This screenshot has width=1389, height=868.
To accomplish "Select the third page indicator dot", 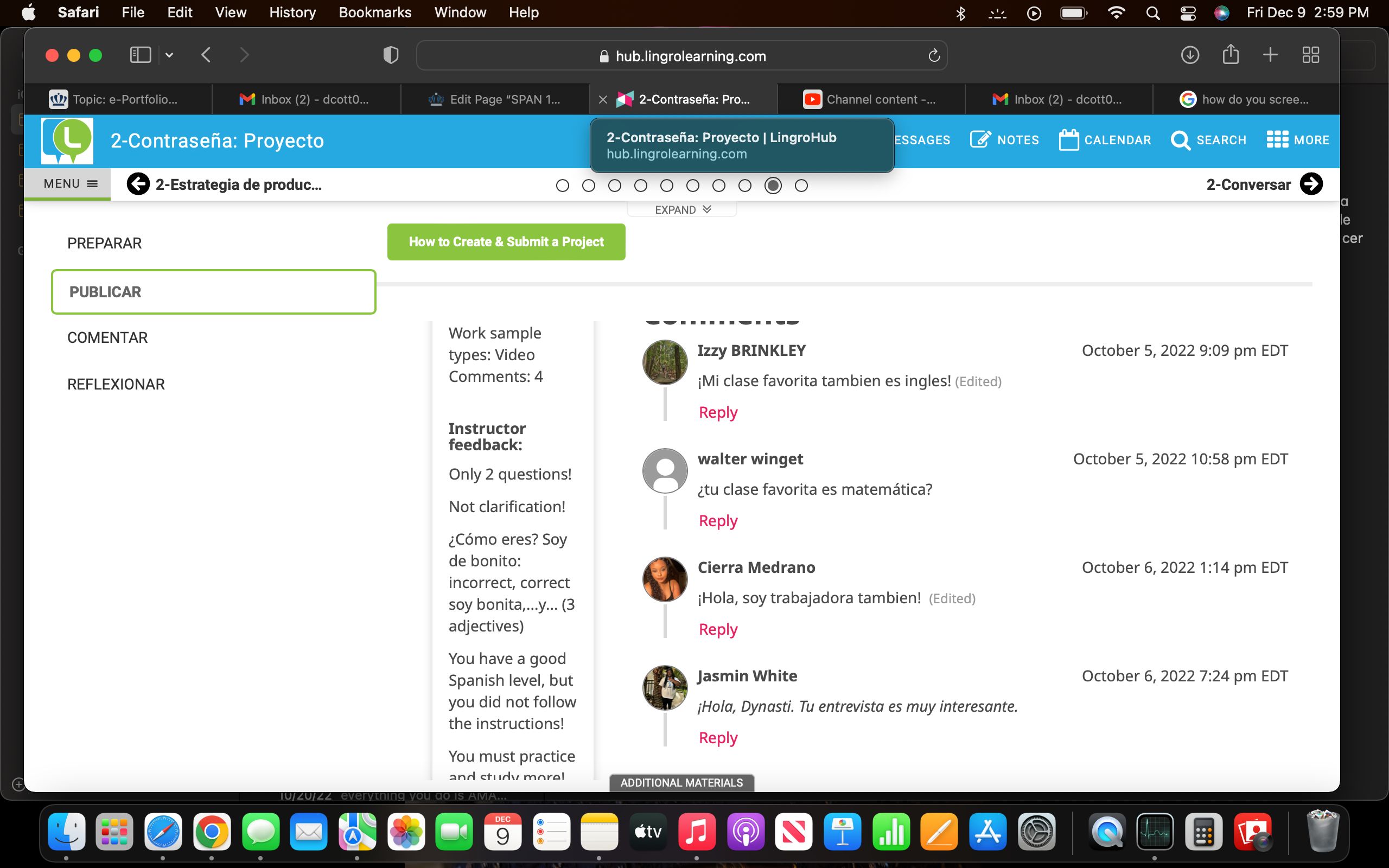I will point(615,186).
